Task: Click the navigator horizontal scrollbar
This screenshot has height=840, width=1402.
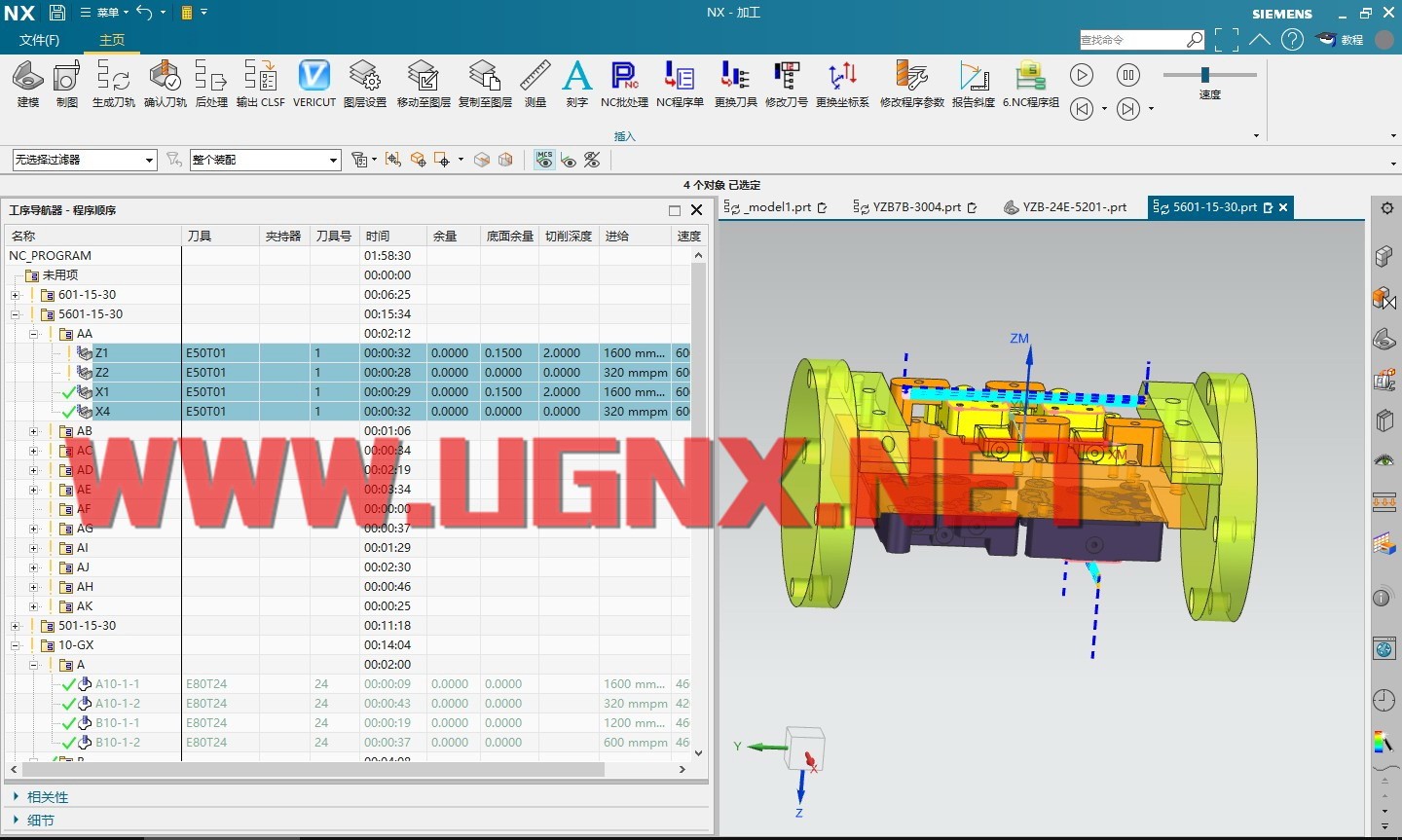Action: [x=312, y=769]
